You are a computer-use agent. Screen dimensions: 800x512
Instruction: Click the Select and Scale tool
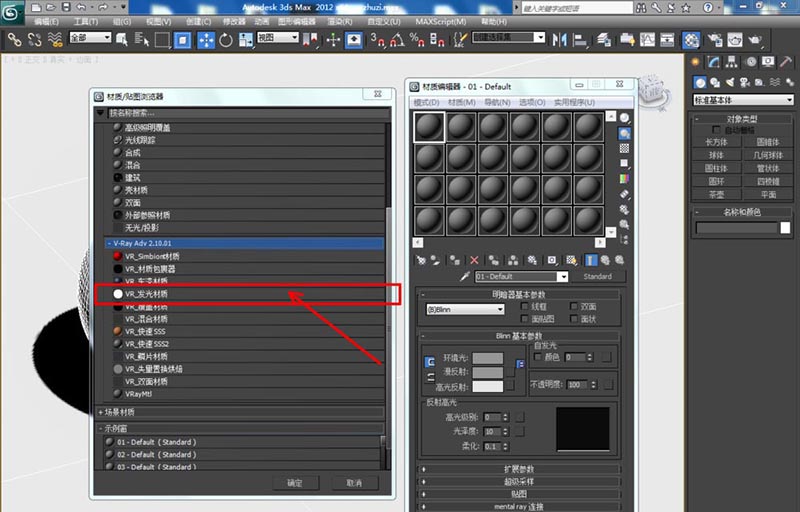pos(245,40)
